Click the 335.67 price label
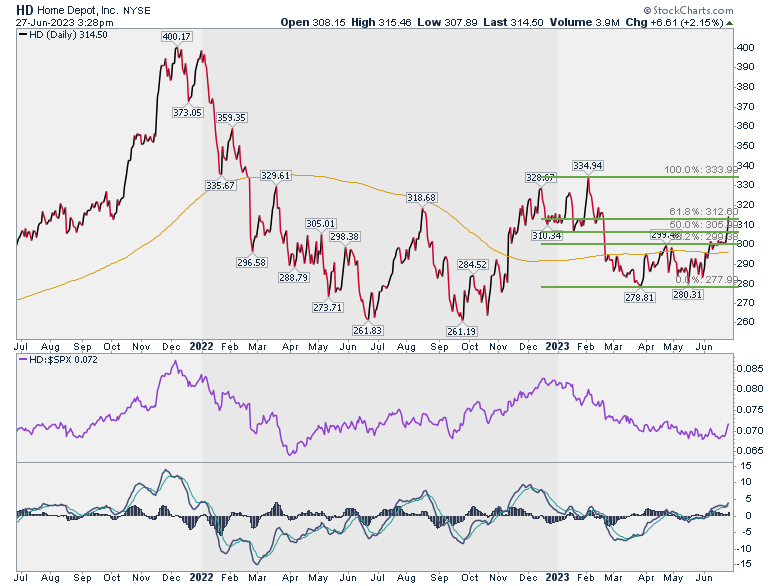 point(220,186)
